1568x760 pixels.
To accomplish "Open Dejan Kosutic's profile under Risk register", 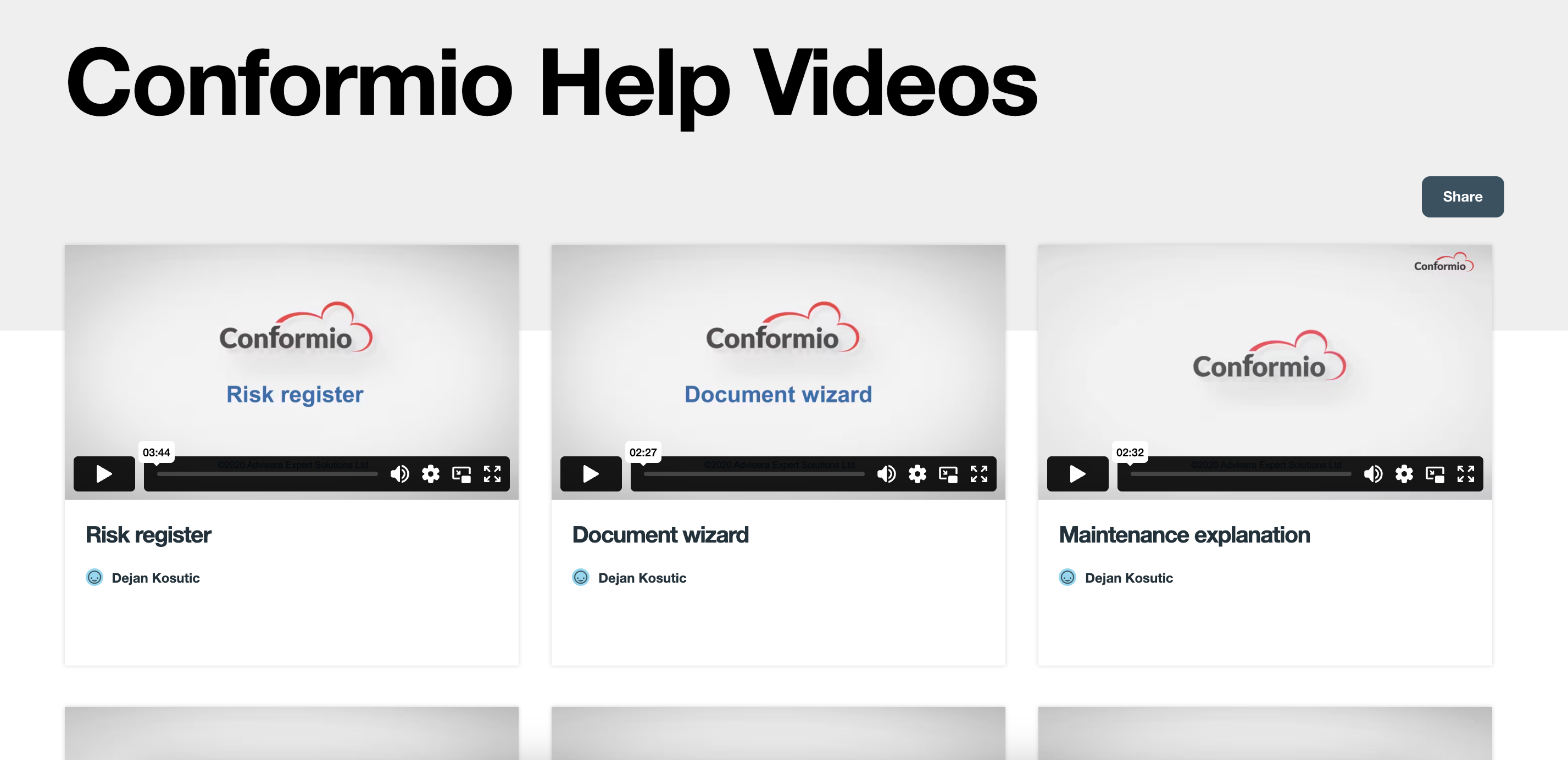I will pyautogui.click(x=156, y=578).
